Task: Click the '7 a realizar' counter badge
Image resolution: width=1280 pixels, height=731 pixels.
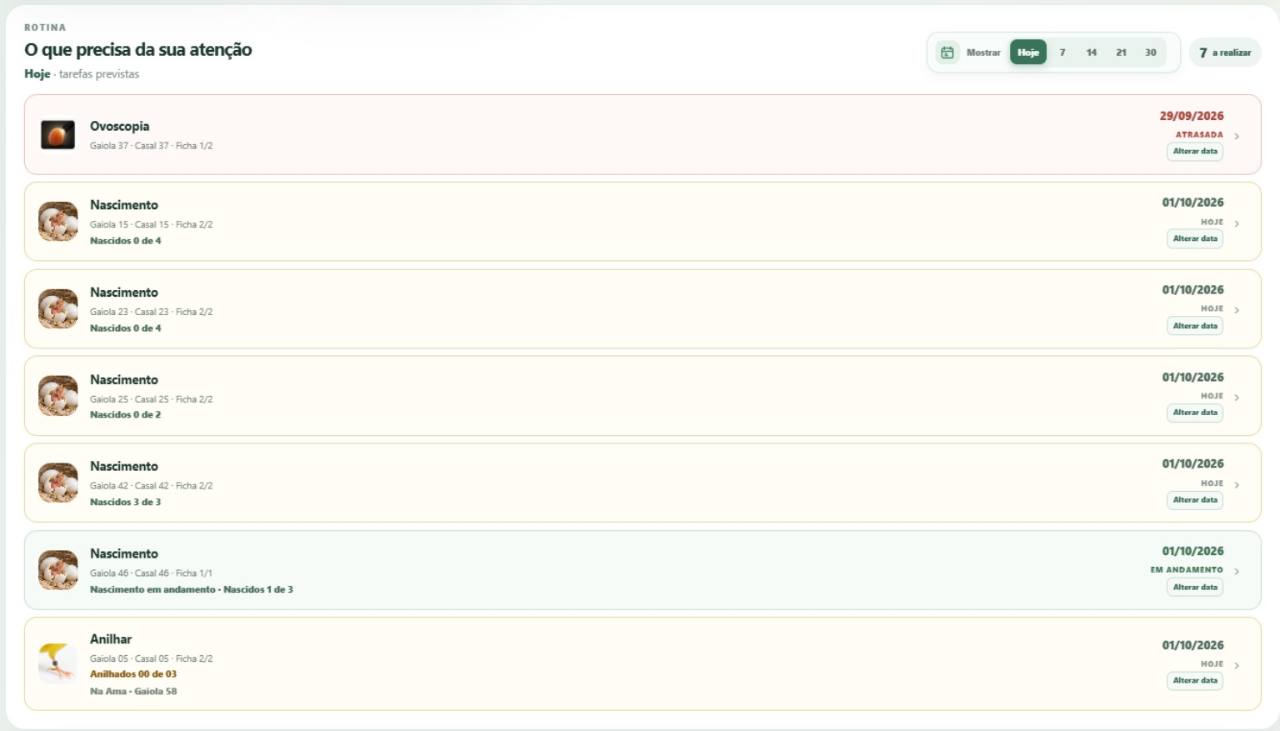Action: [1225, 52]
